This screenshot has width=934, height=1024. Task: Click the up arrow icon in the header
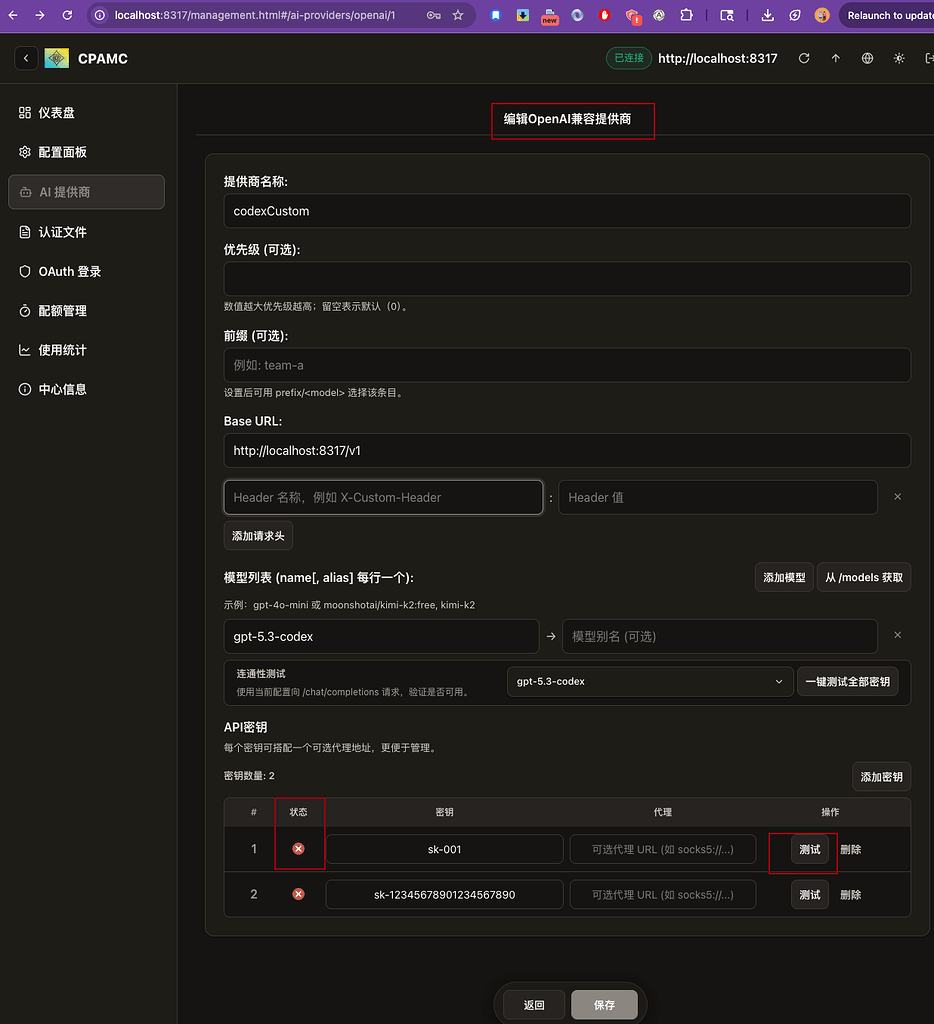pos(835,58)
